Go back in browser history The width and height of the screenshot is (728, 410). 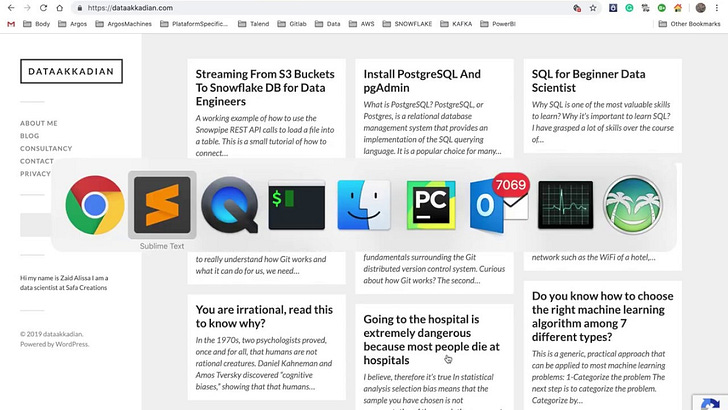tap(11, 8)
